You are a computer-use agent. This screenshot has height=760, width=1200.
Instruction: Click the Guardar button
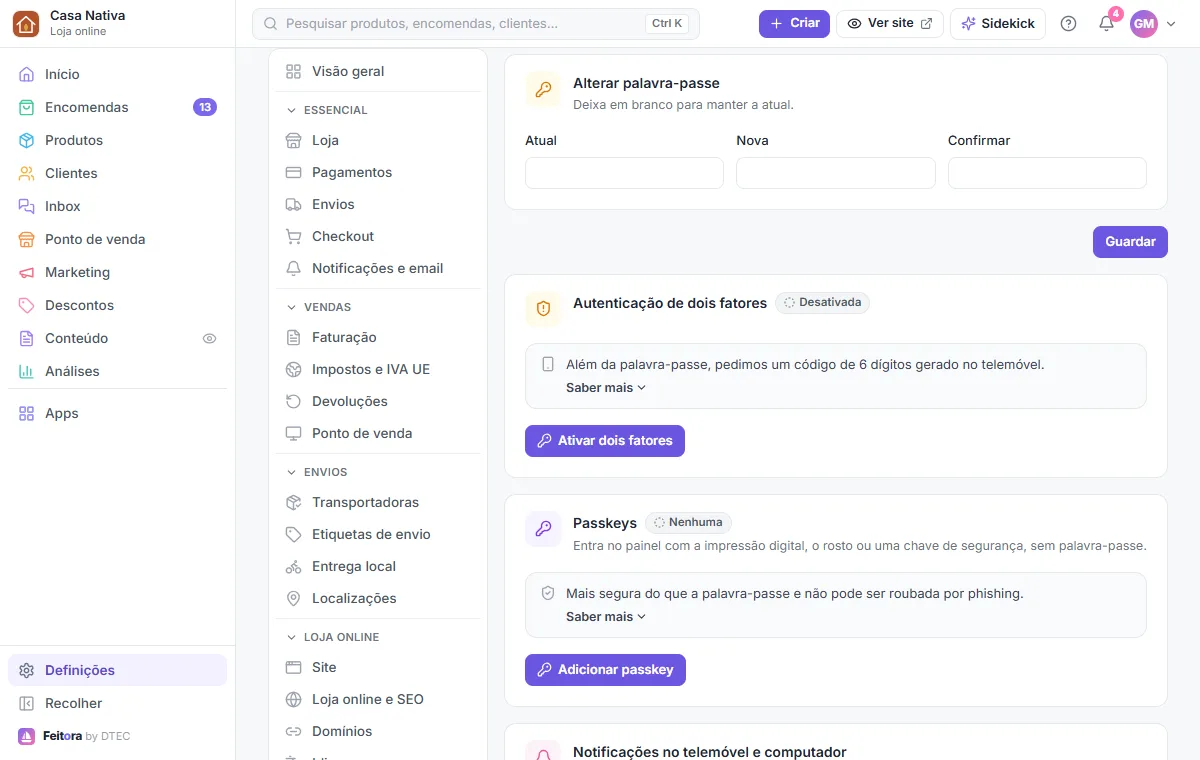click(1130, 242)
